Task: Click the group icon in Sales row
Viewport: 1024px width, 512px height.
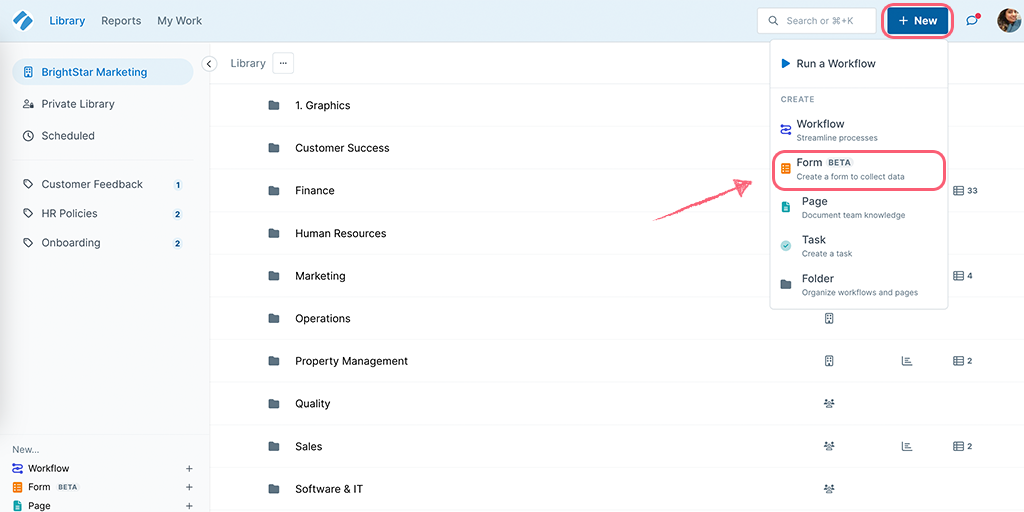Action: click(x=829, y=447)
